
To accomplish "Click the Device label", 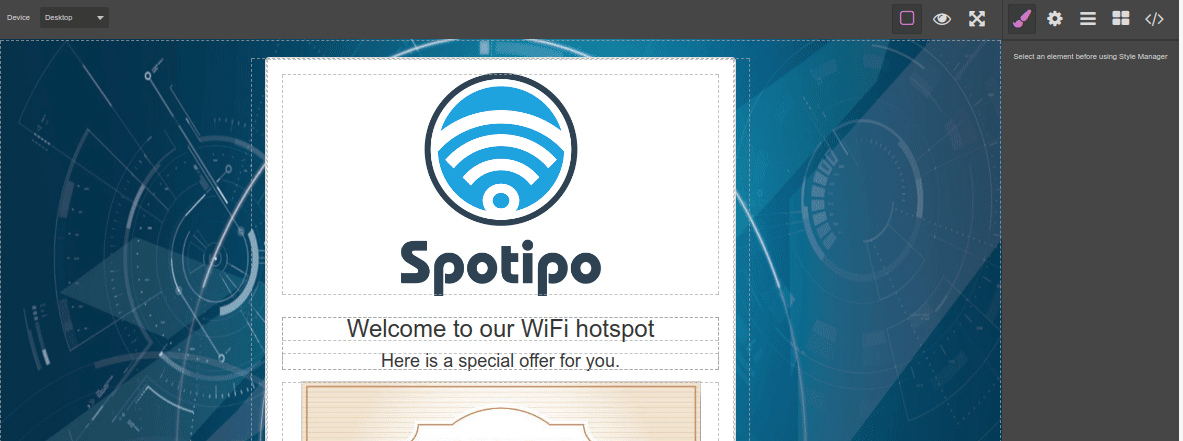I will click(18, 17).
